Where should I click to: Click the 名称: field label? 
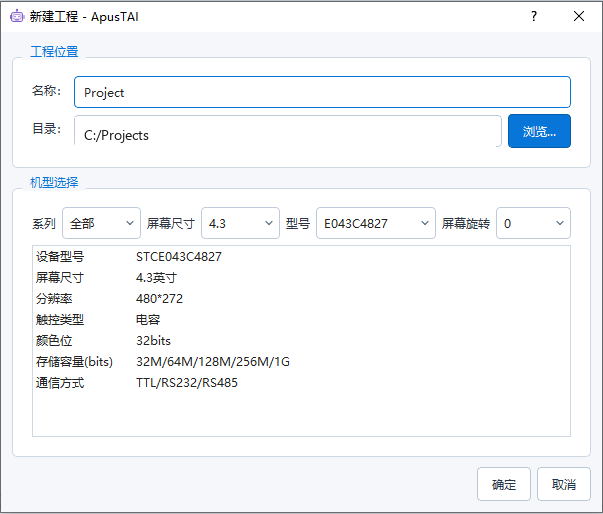click(46, 91)
